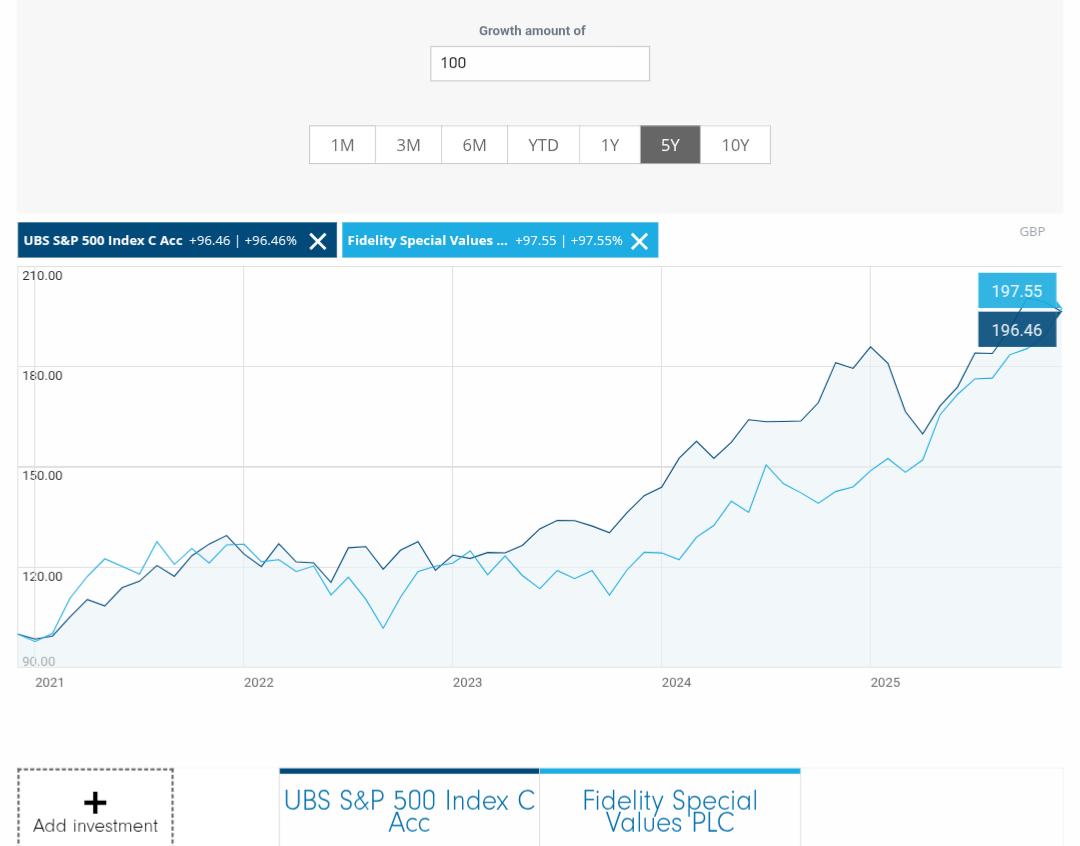Click the GBP currency label
This screenshot has width=1080, height=846.
(x=1032, y=231)
